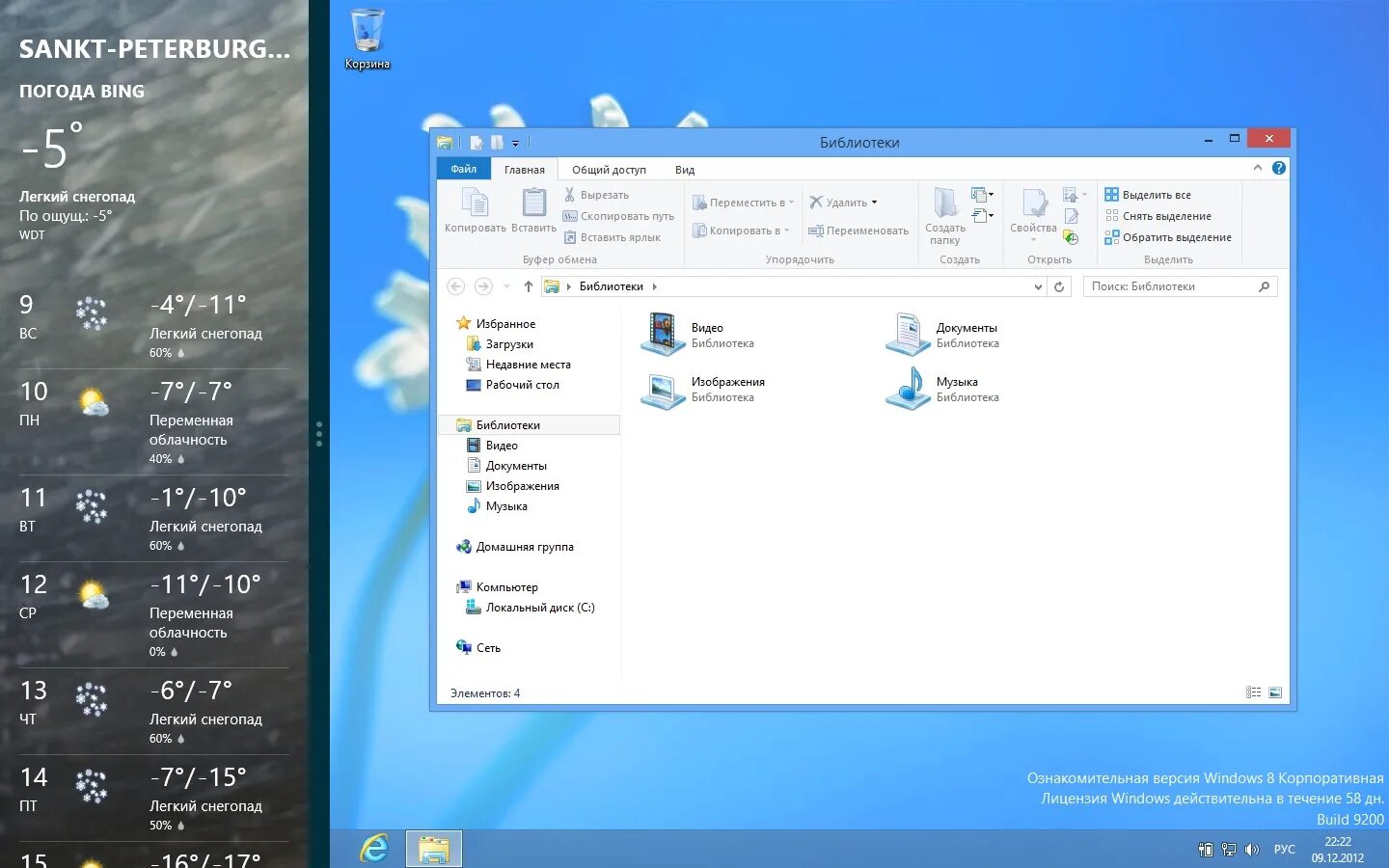The width and height of the screenshot is (1389, 868).
Task: Select Библиотеки in navigation pane
Action: [529, 425]
